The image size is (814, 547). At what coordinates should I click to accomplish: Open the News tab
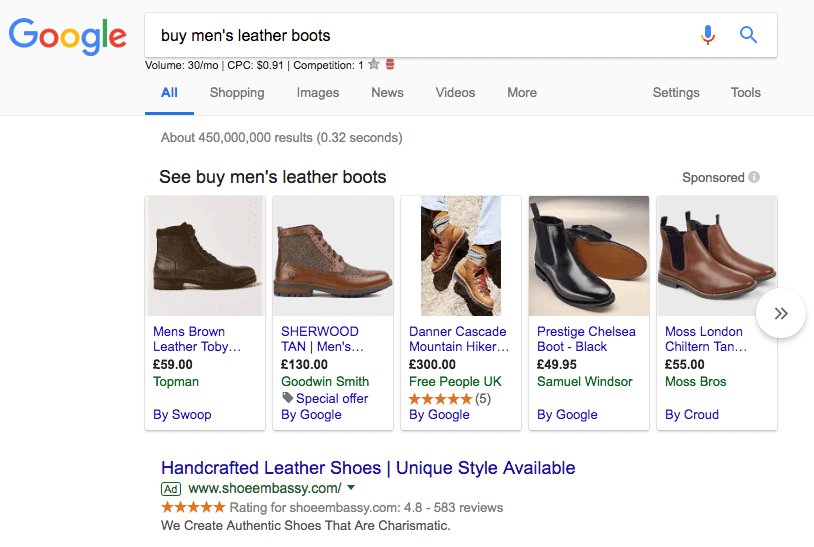[x=387, y=92]
